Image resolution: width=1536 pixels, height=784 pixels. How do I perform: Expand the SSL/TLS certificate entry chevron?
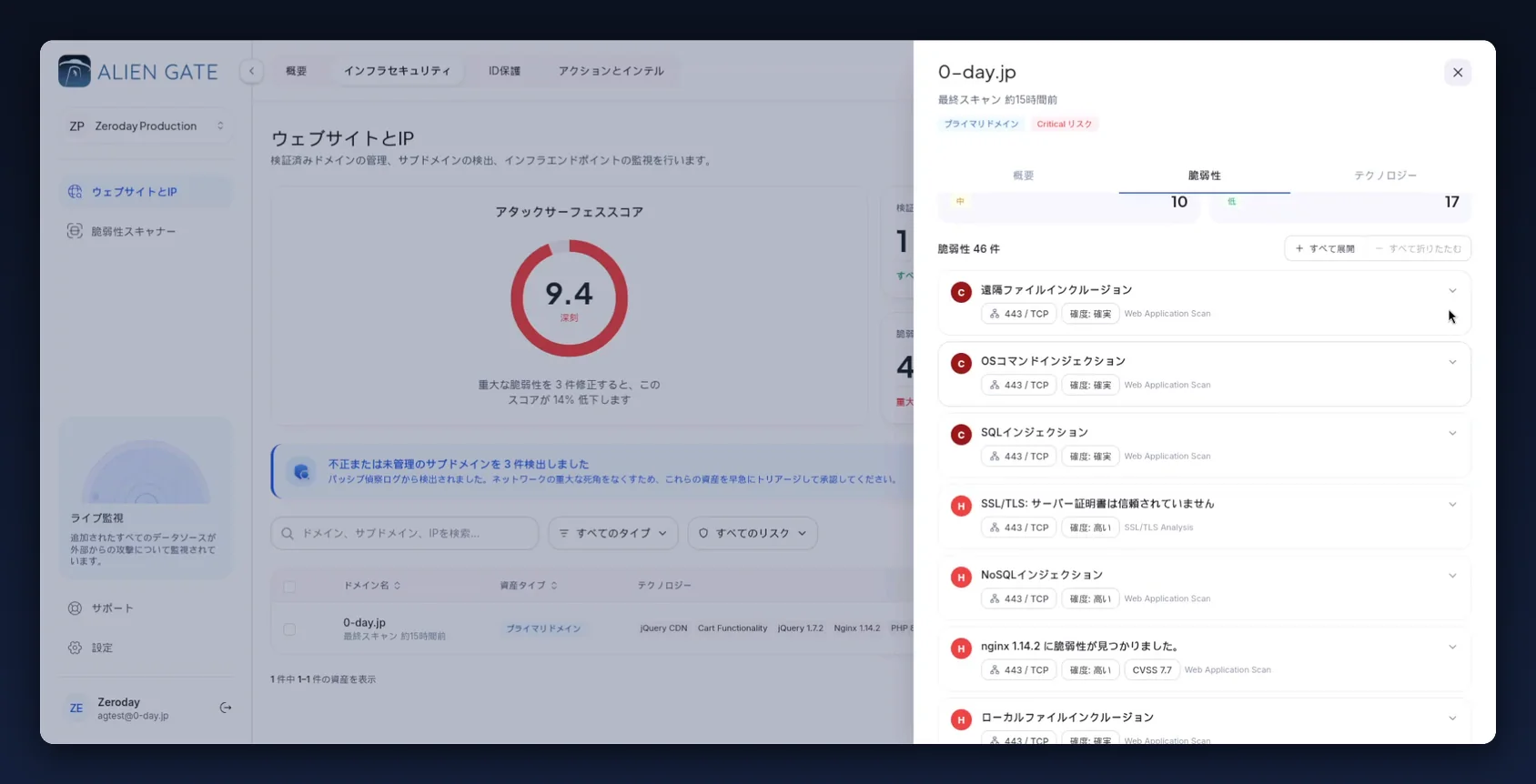[1452, 504]
